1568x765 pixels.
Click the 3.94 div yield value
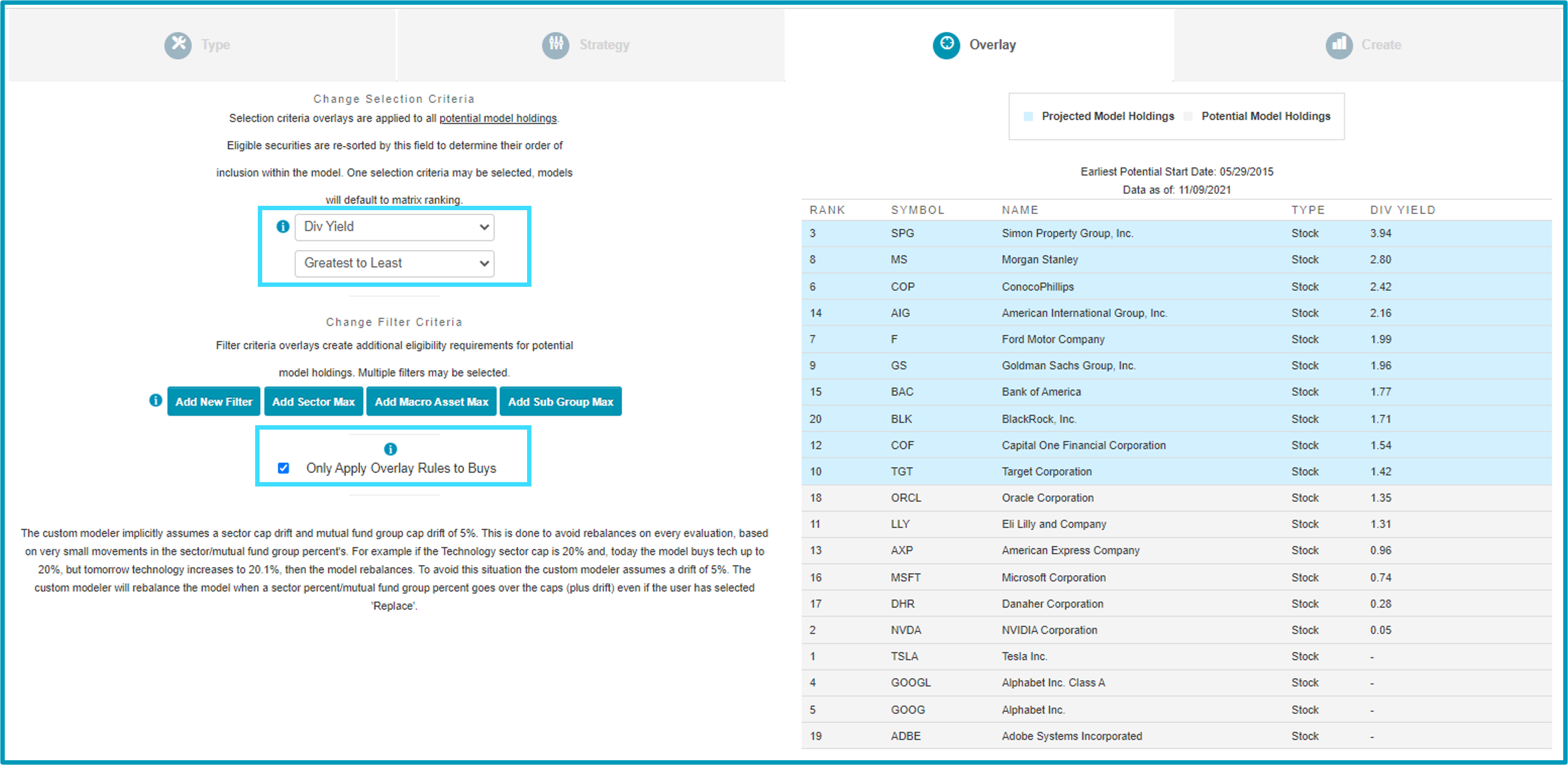click(x=1381, y=233)
